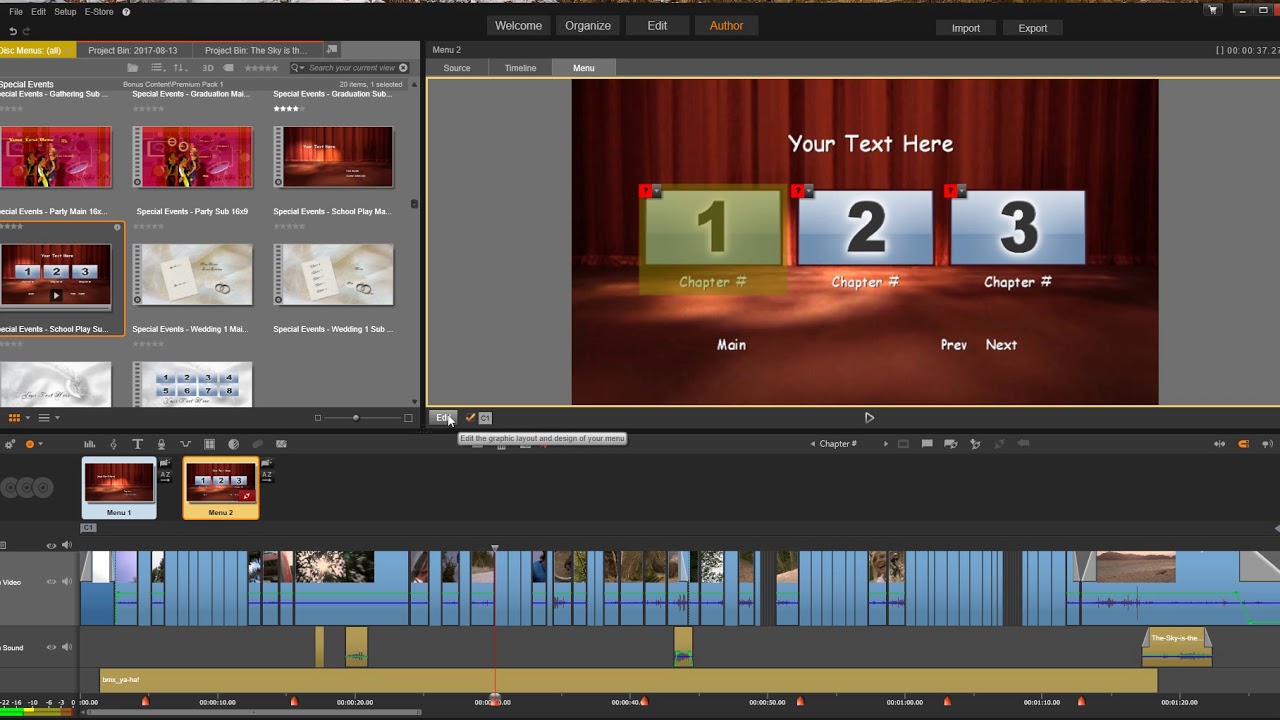Click the Welcome button
Screen dimensions: 1280x720
click(518, 26)
